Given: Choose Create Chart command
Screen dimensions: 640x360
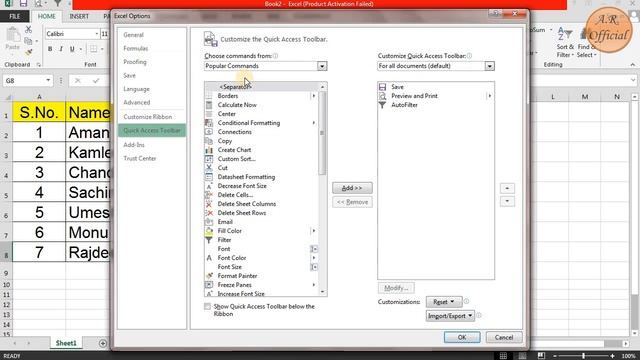Looking at the screenshot, I should (x=261, y=150).
